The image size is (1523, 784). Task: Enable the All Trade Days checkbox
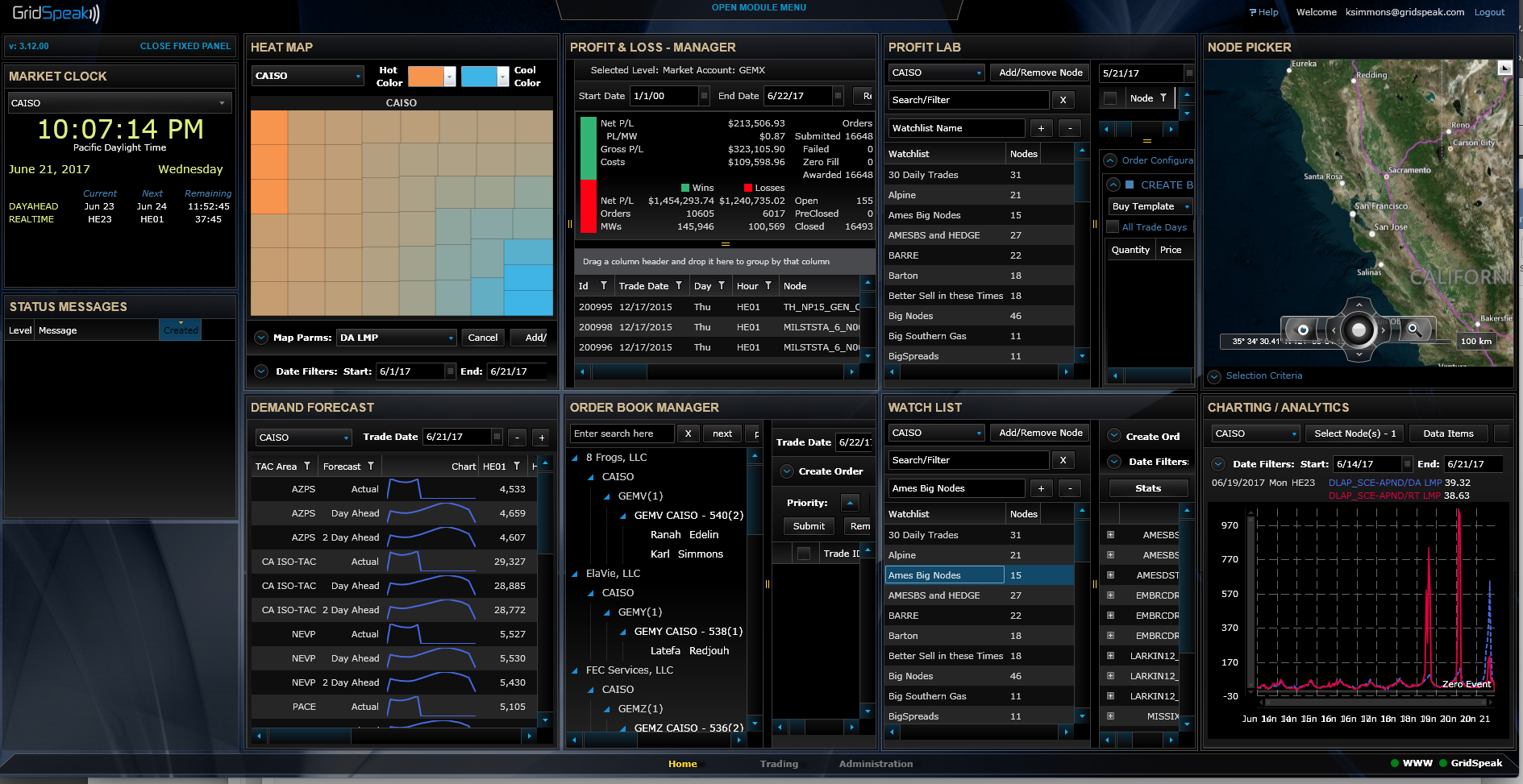coord(1113,227)
